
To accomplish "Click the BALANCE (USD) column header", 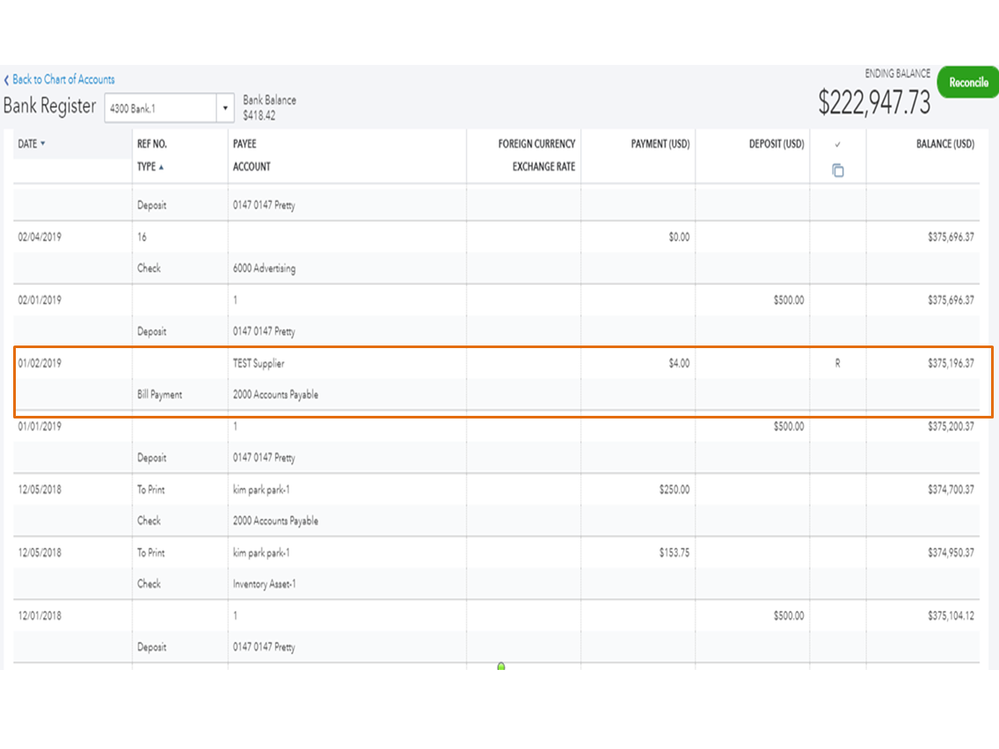I will point(944,144).
